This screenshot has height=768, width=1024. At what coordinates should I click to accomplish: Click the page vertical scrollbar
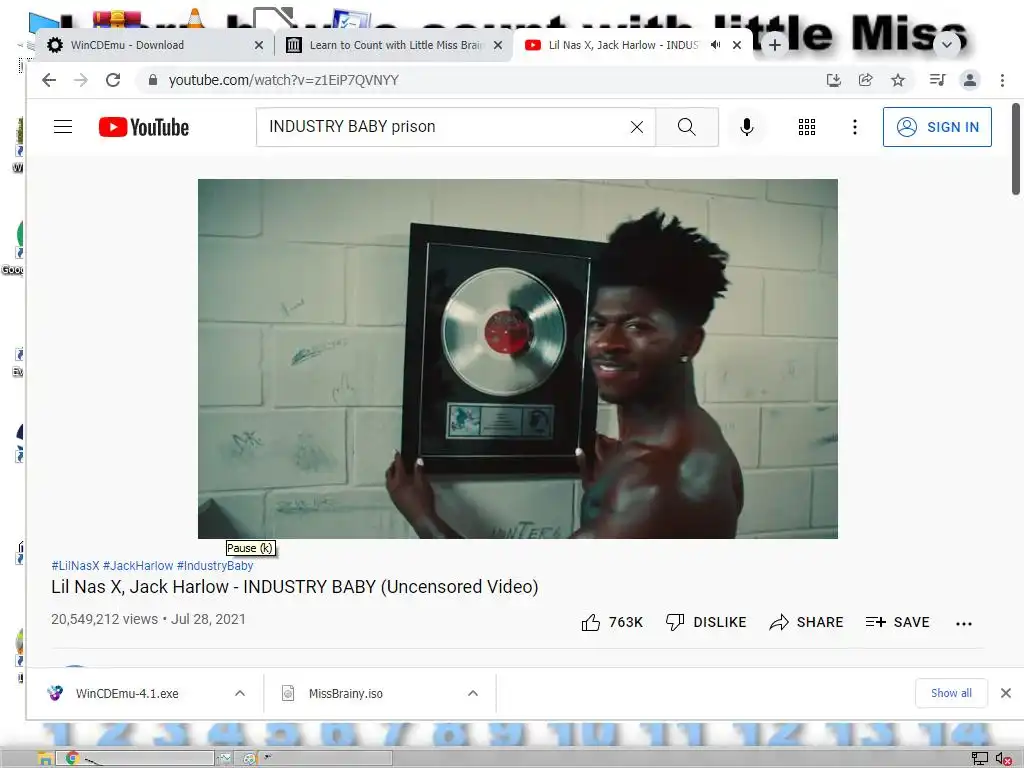pos(1016,149)
